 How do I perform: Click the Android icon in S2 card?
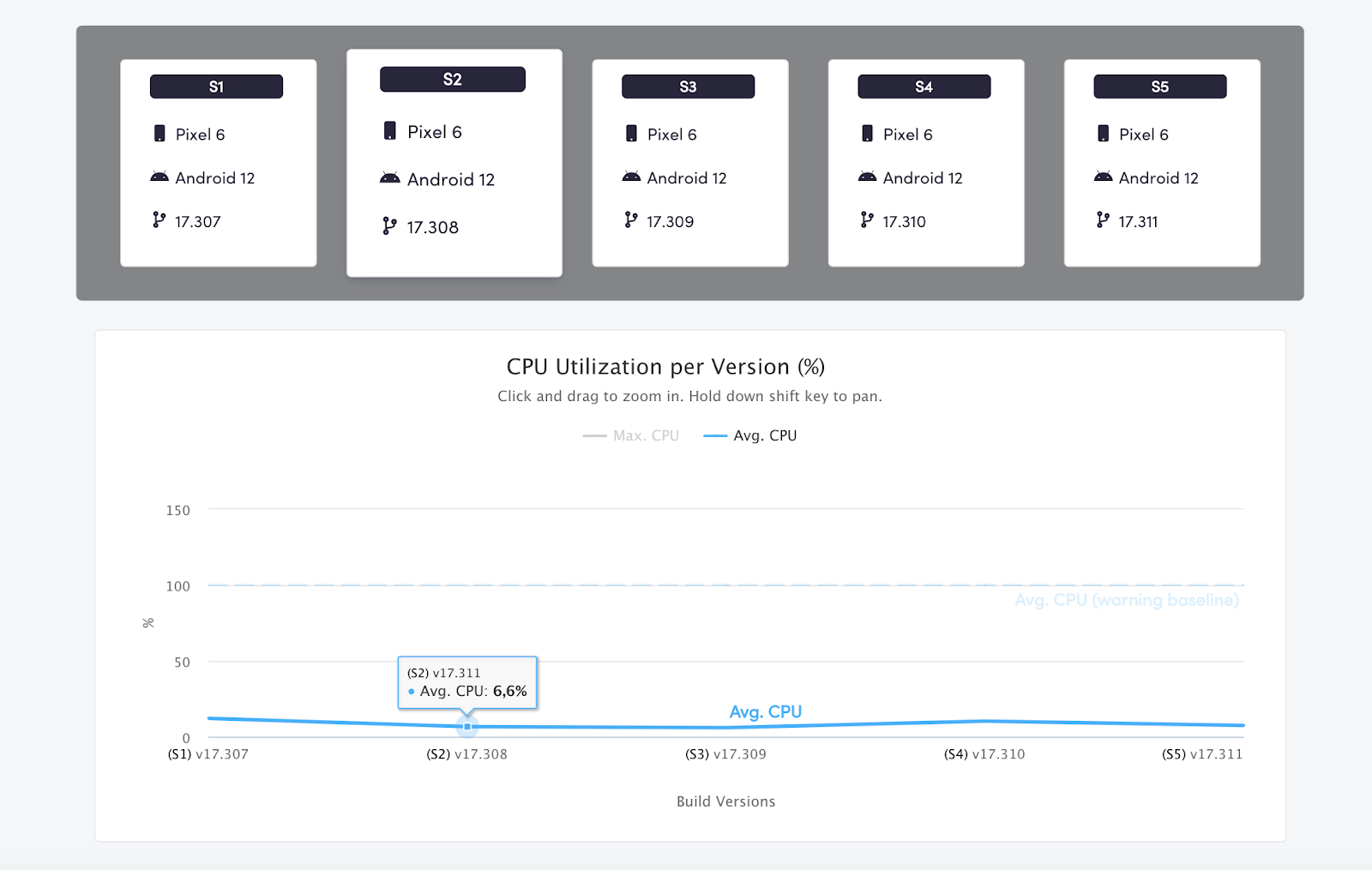click(390, 178)
